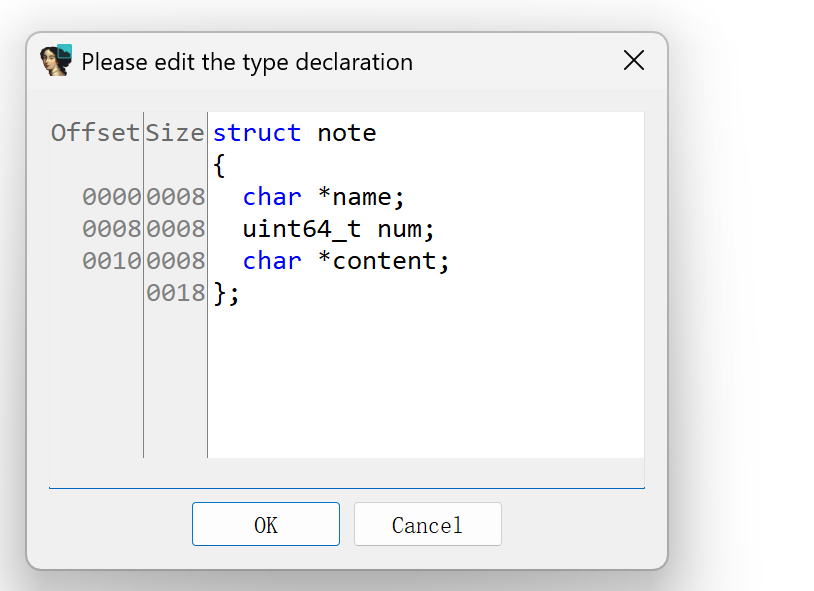Click the 'uint64_t' type keyword
The height and width of the screenshot is (591, 814).
pos(301,229)
